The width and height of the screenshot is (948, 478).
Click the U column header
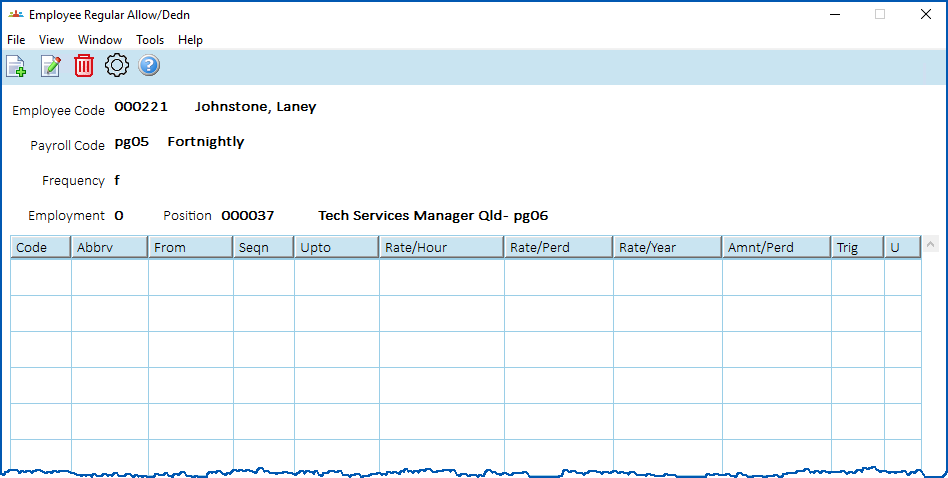(903, 247)
